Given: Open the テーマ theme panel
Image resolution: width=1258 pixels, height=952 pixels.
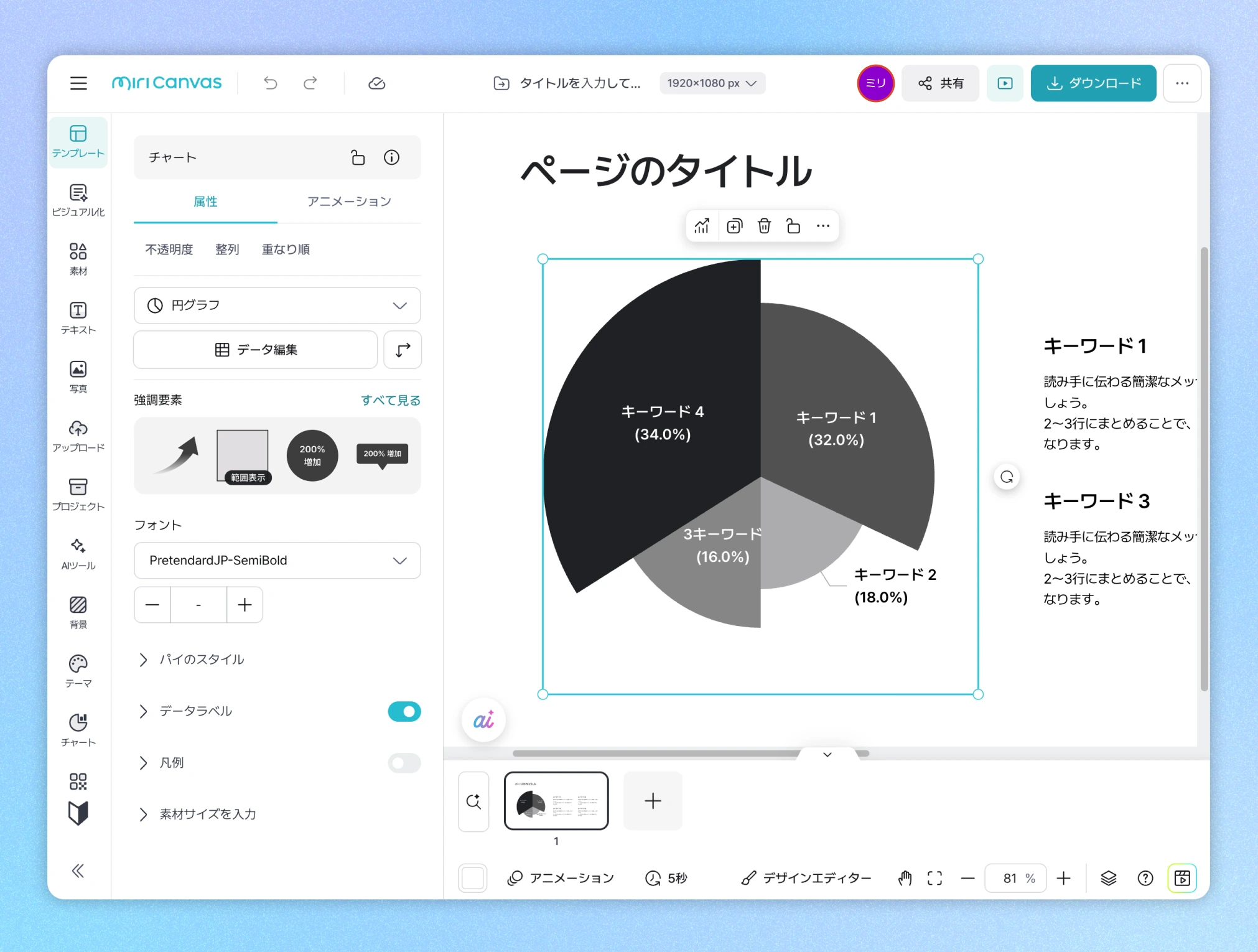Looking at the screenshot, I should (x=78, y=671).
